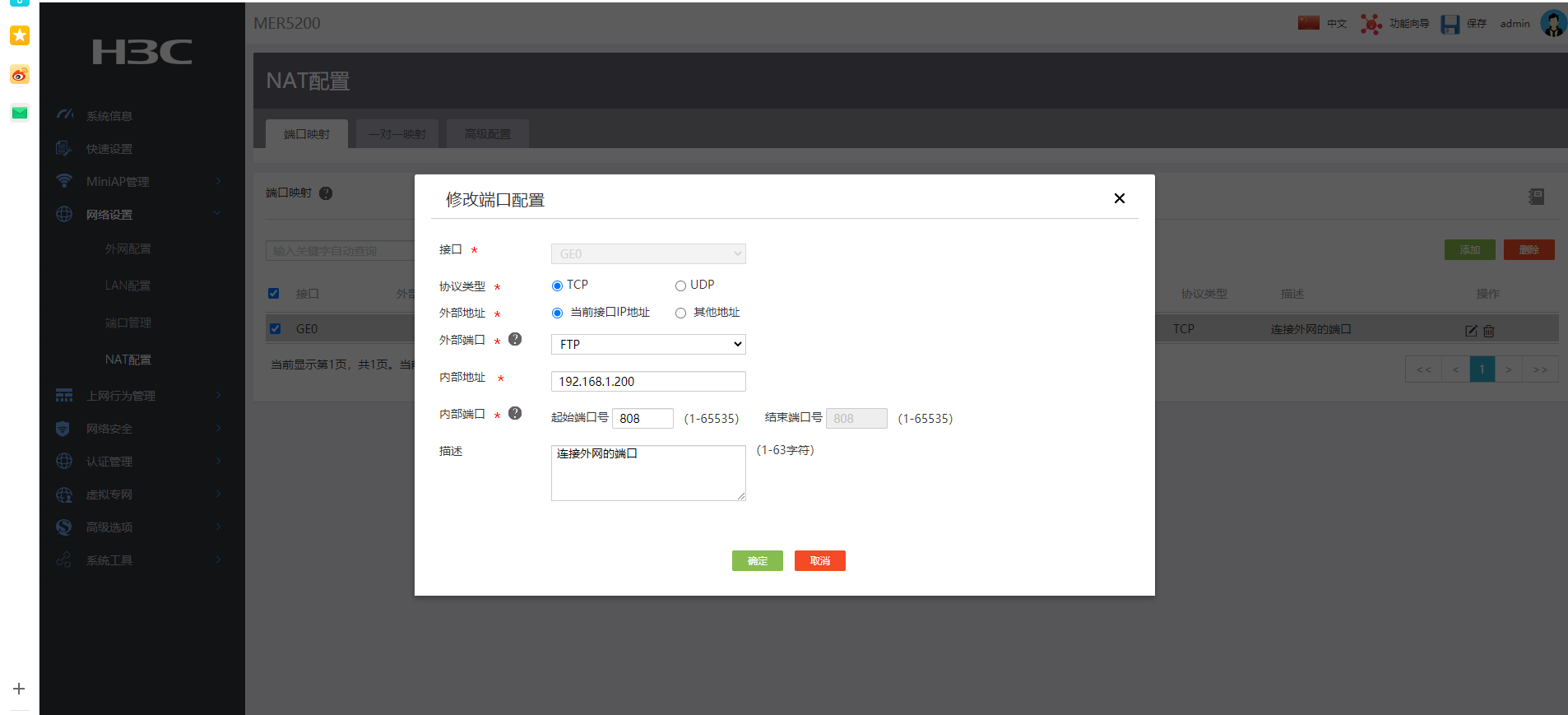Collapse 网络设置 submenu arrow
This screenshot has width=1568, height=715.
click(x=218, y=214)
